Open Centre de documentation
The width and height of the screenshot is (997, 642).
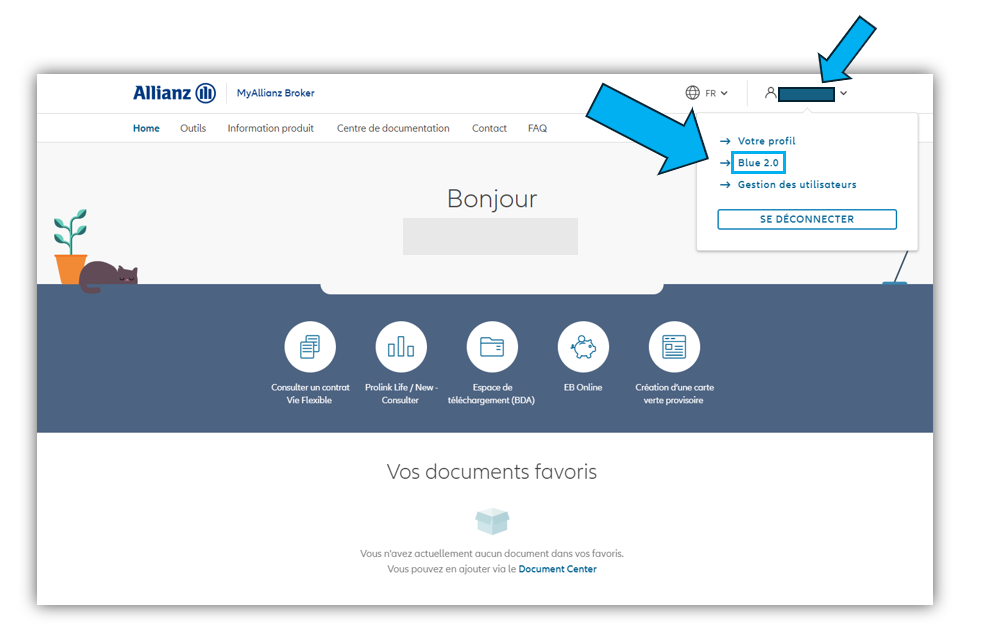[393, 128]
